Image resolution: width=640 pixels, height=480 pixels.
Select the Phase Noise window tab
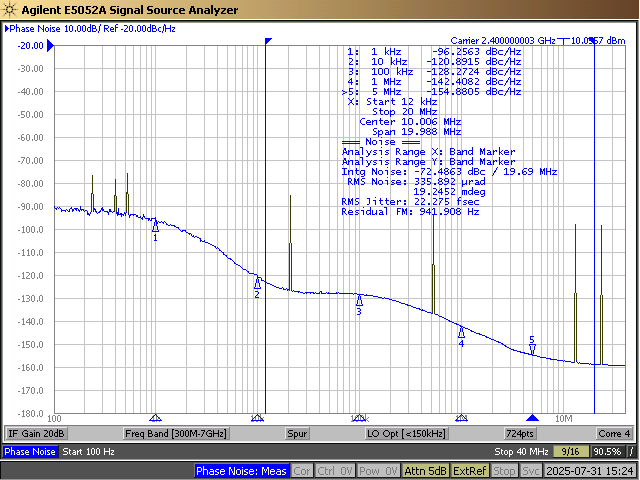[30, 452]
